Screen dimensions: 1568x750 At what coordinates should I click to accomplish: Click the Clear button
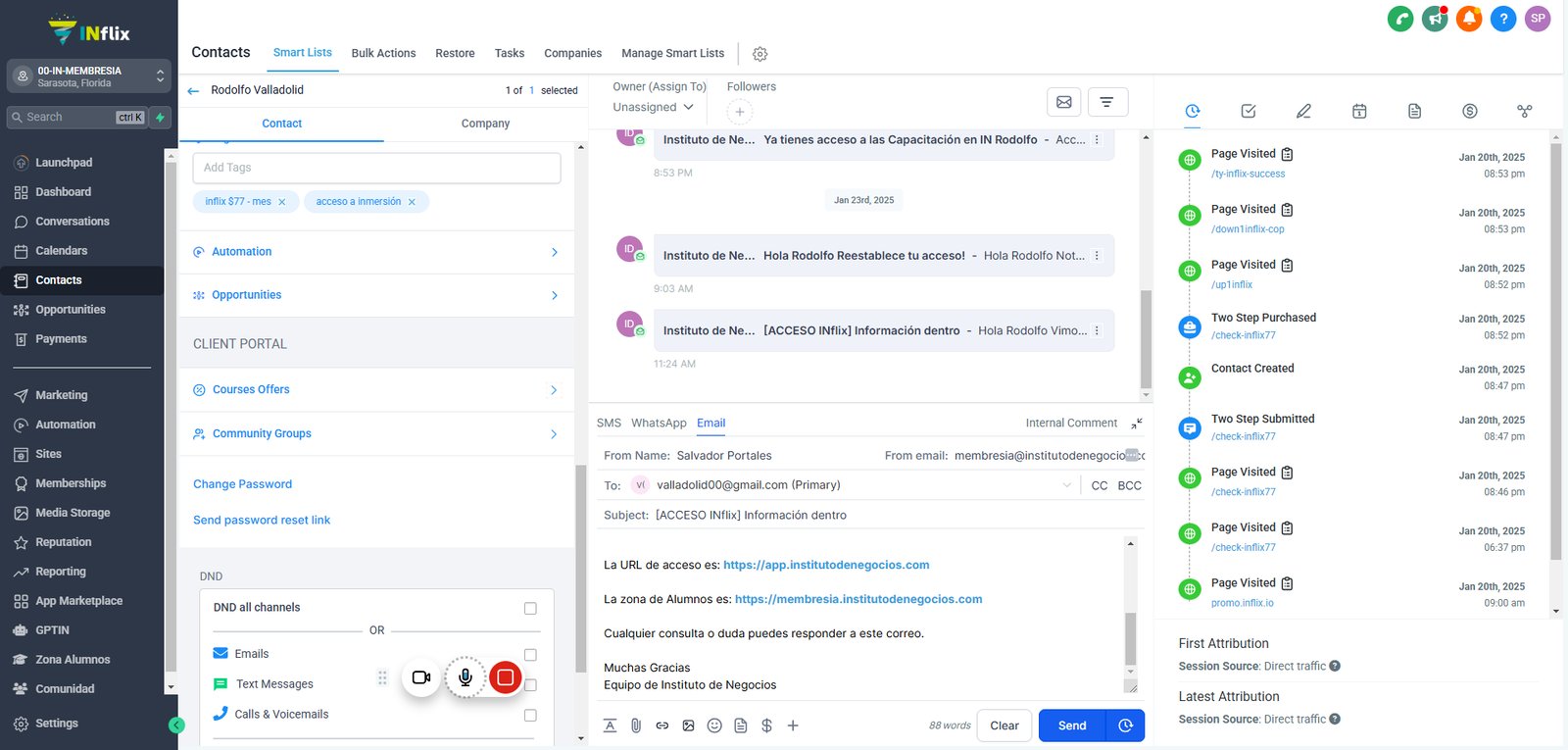pyautogui.click(x=1004, y=725)
